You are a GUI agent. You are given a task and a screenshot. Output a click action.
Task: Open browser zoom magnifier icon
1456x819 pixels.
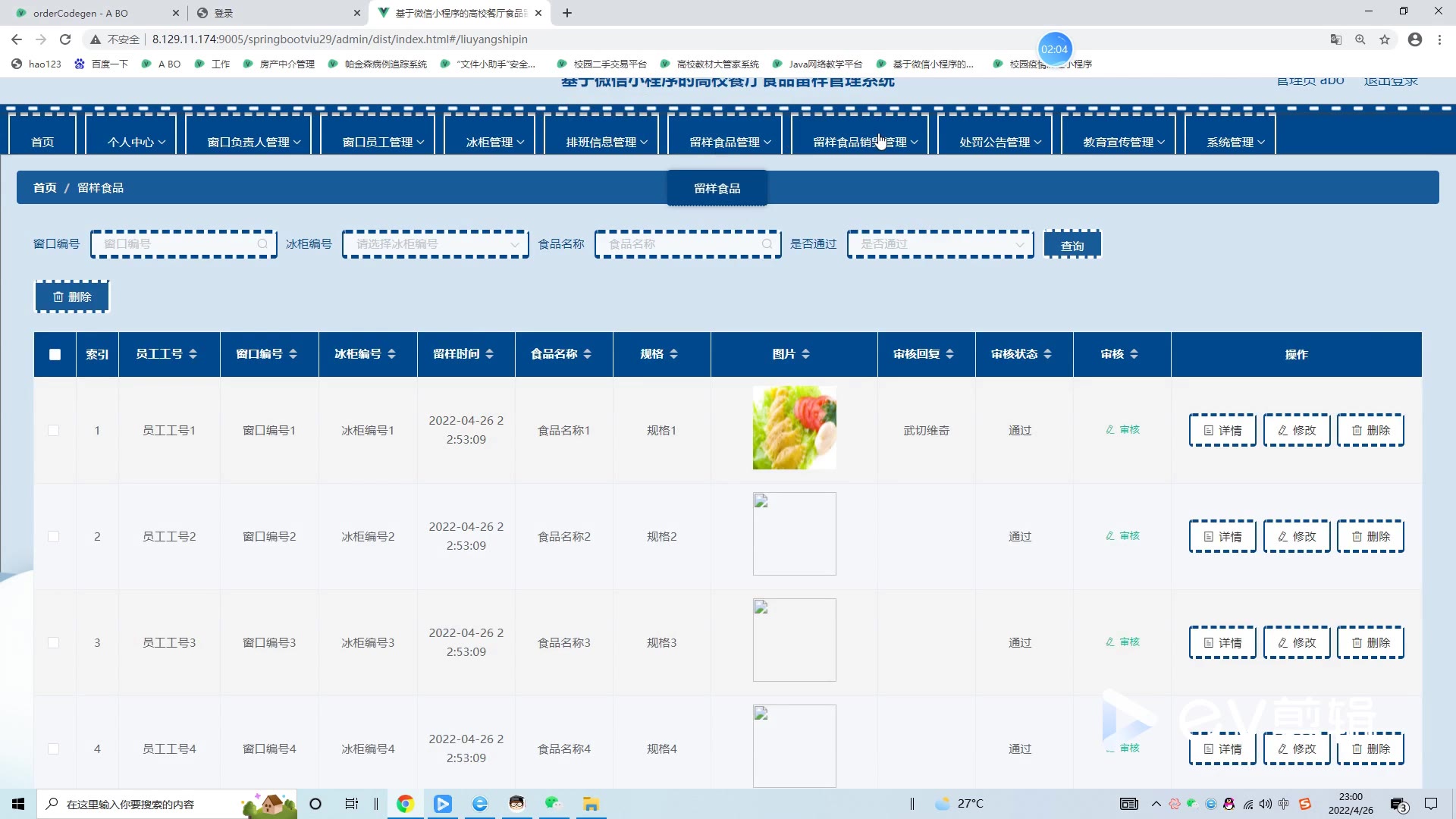tap(1360, 39)
